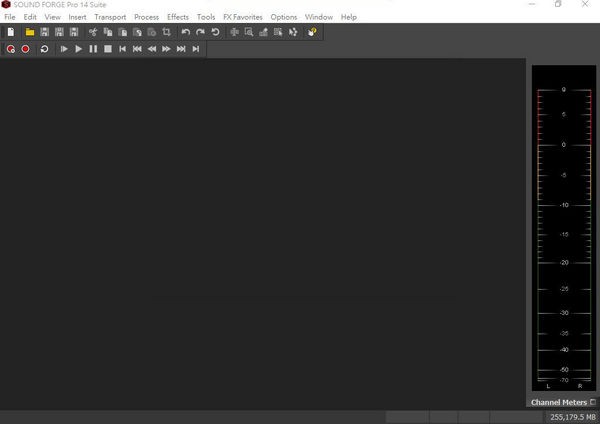Click the SOUND FORGE app icon in title bar

point(6,4)
